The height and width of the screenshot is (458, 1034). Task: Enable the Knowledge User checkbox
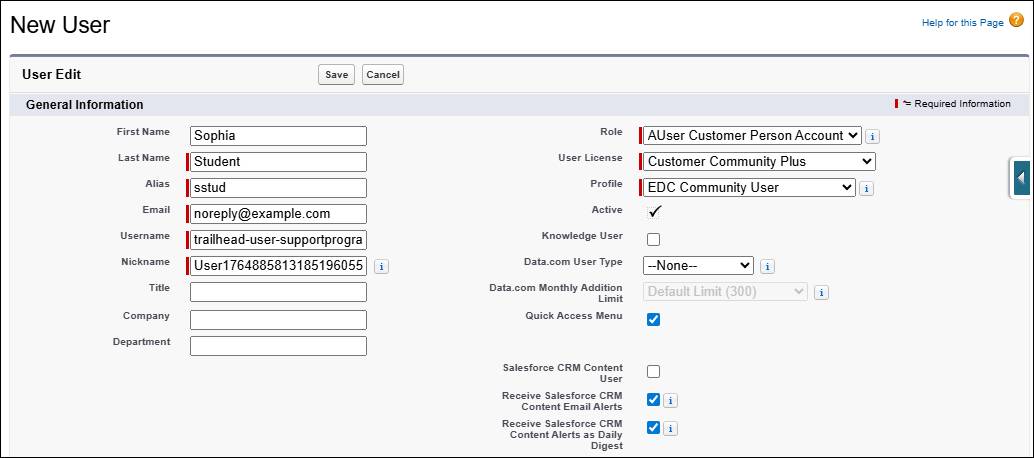pyautogui.click(x=654, y=239)
